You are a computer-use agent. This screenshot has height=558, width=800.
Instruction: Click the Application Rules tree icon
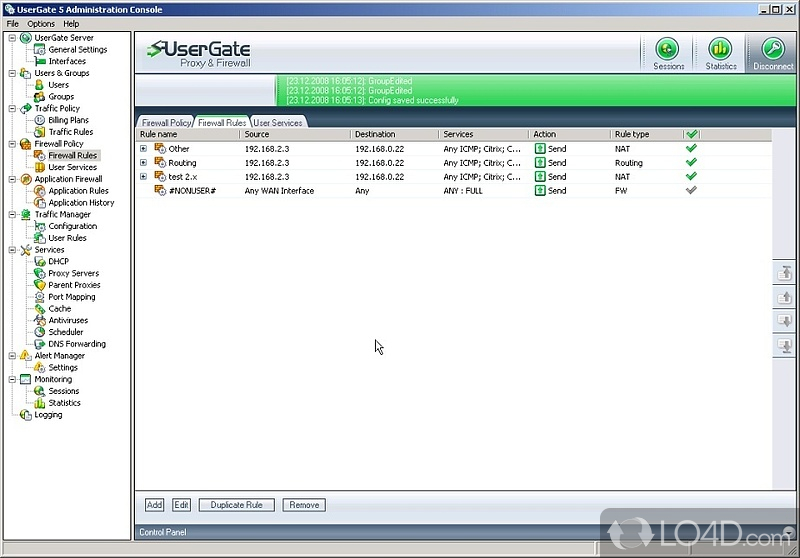coord(39,191)
